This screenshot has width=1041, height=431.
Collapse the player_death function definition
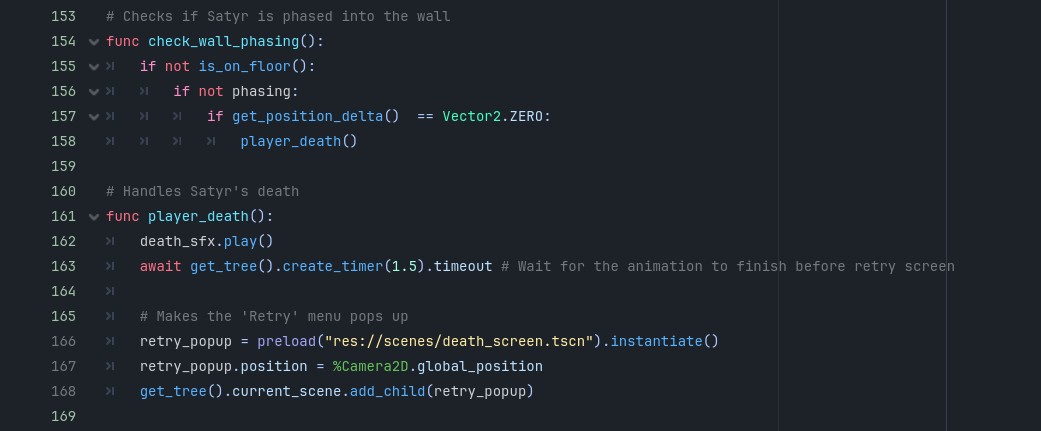pos(94,217)
